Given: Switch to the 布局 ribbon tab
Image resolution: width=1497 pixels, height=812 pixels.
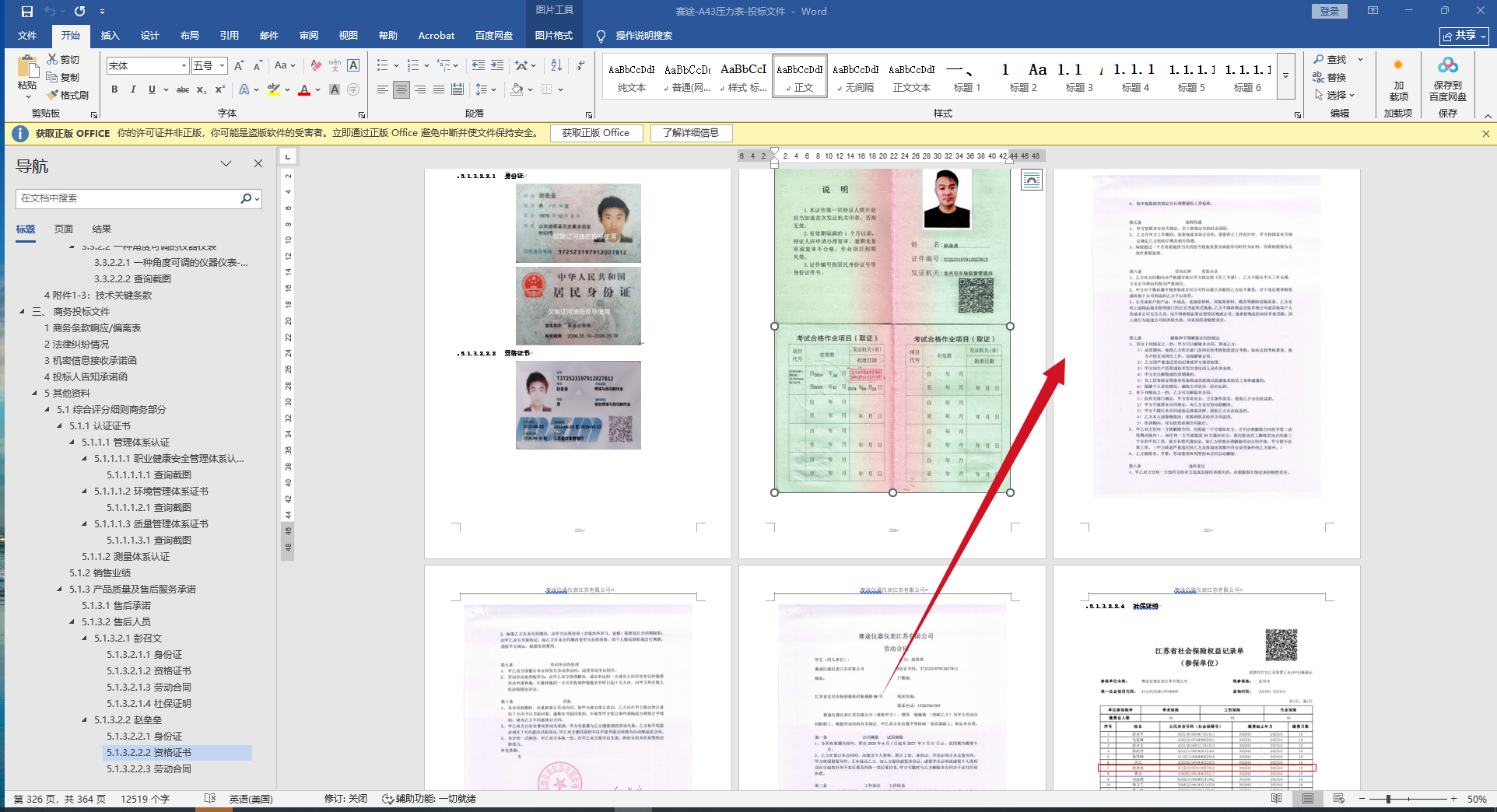Looking at the screenshot, I should [x=189, y=36].
